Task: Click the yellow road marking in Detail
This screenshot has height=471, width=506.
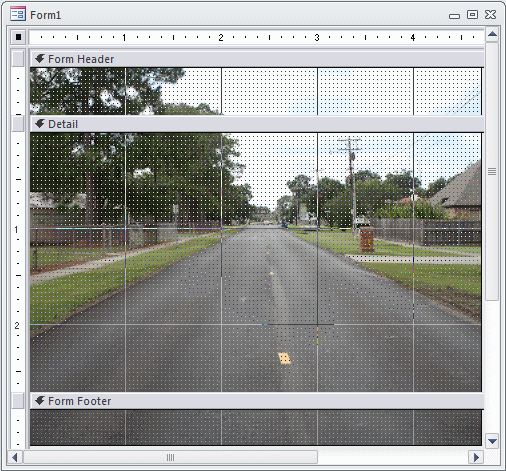Action: [284, 358]
